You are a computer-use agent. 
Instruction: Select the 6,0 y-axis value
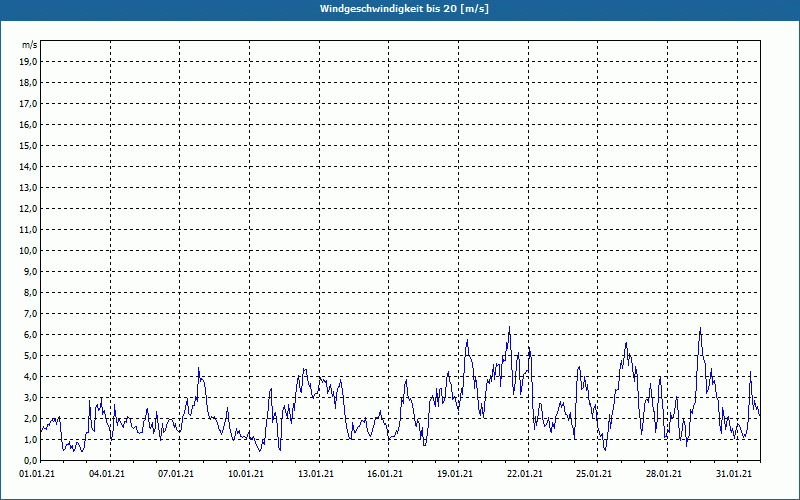tap(30, 334)
